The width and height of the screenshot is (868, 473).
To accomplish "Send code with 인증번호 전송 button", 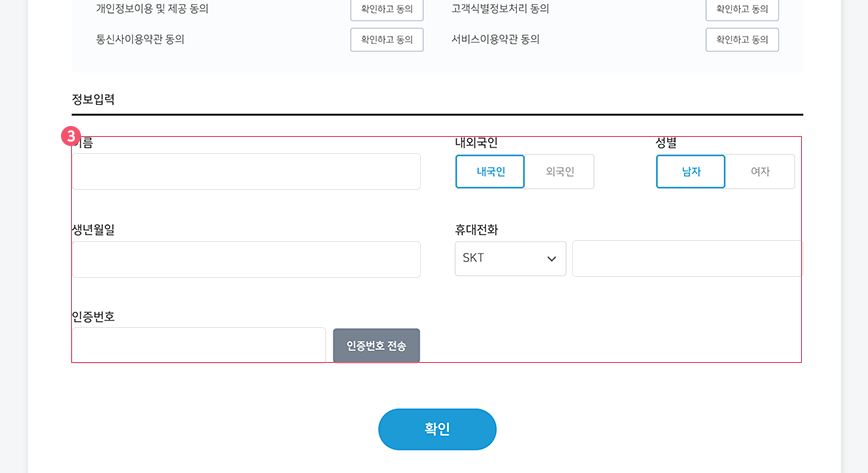I will [376, 346].
